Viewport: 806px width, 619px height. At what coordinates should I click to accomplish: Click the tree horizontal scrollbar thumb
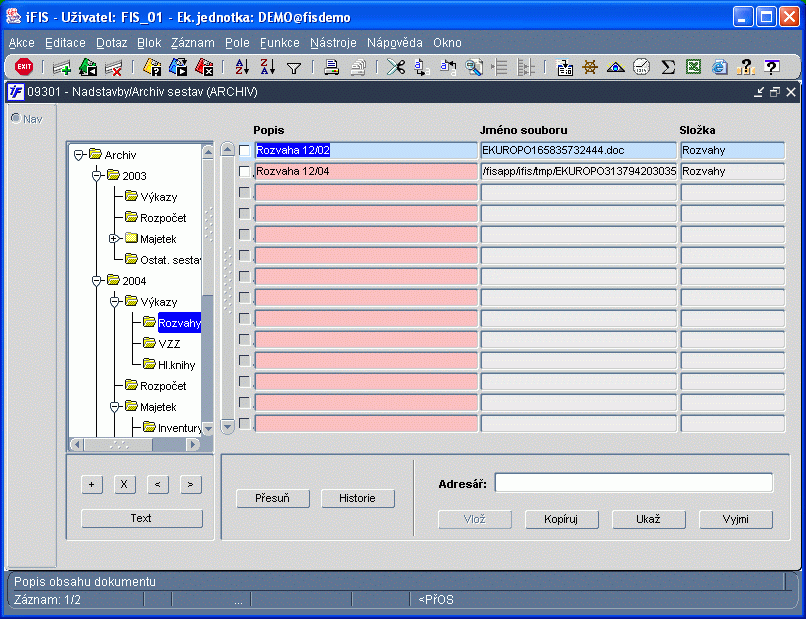(x=119, y=444)
